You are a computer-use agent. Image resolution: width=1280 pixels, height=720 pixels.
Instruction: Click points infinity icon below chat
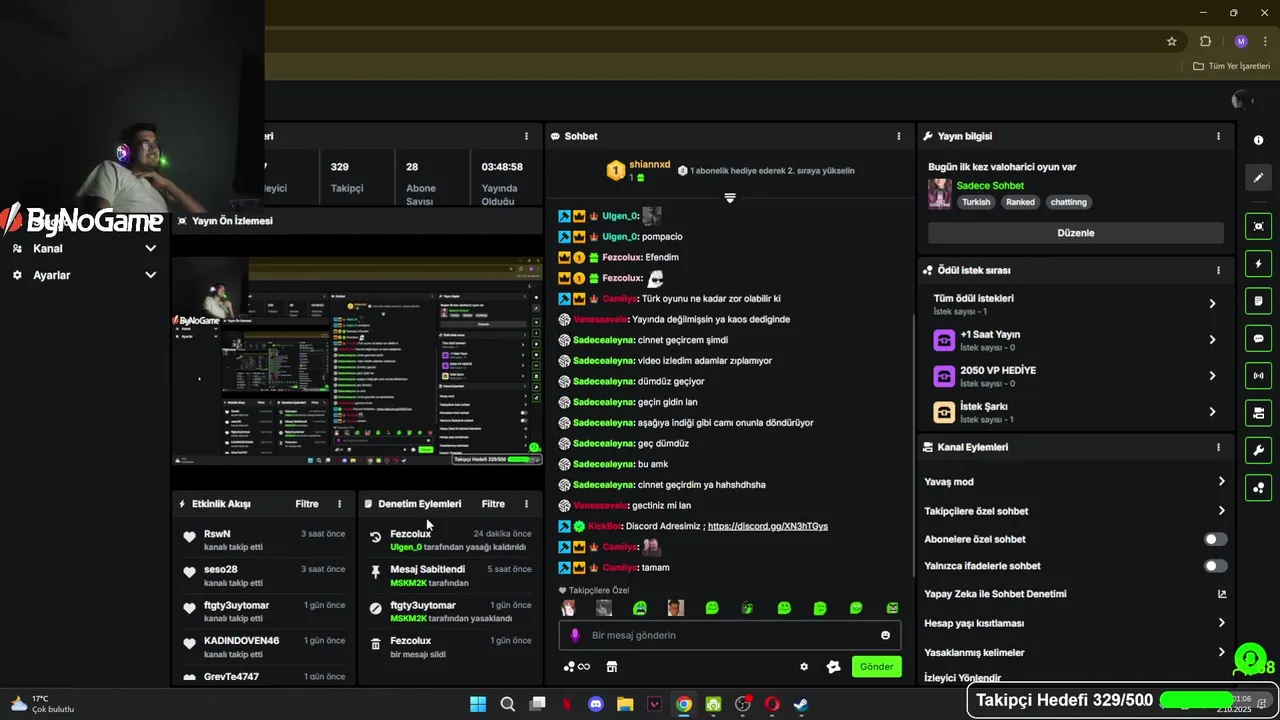(577, 667)
